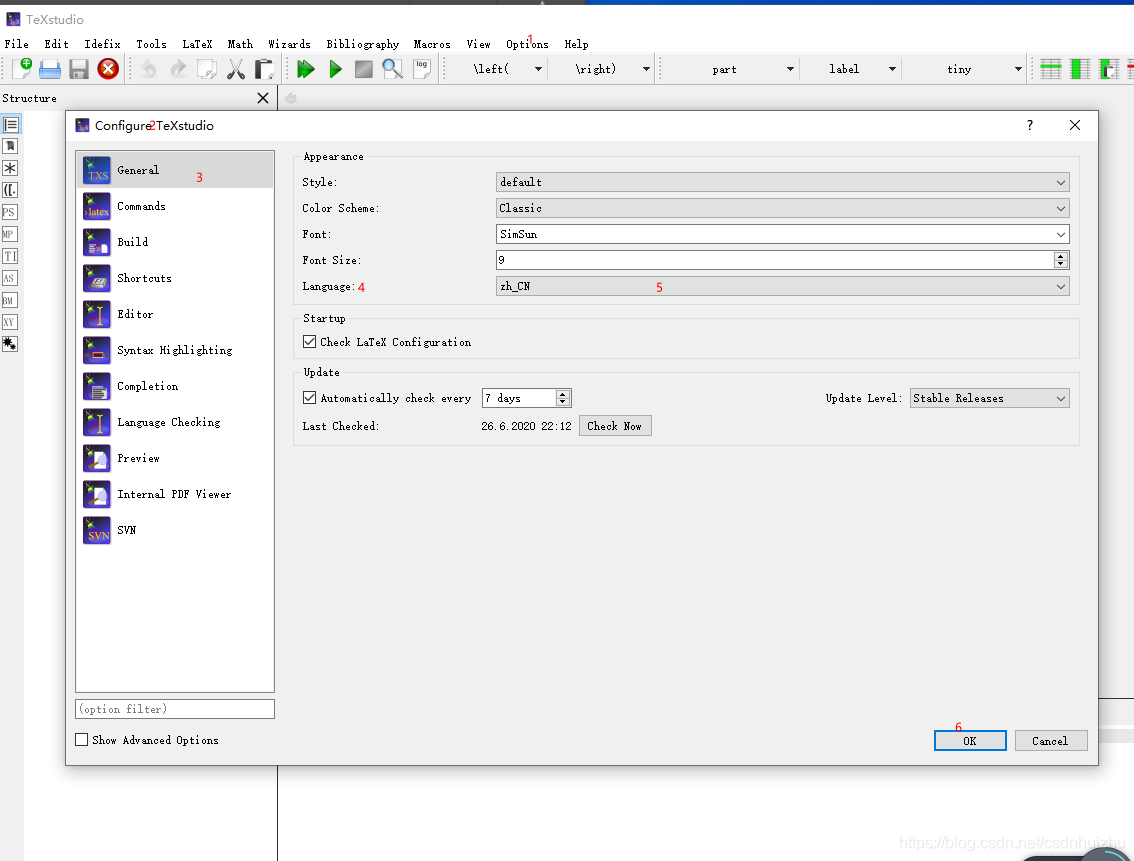Open the Update Level dropdown
The image size is (1134, 861).
[989, 398]
